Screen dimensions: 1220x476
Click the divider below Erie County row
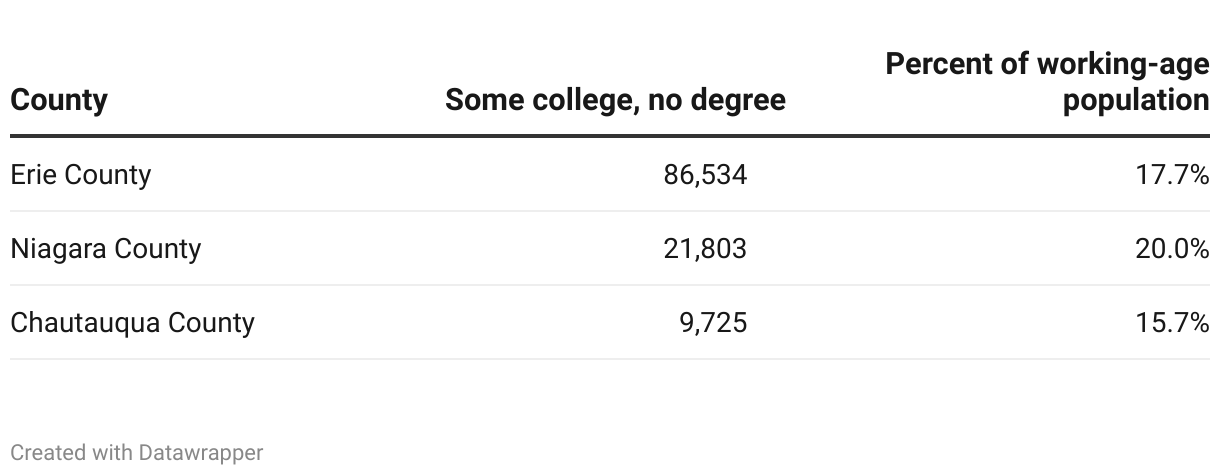pyautogui.click(x=610, y=211)
